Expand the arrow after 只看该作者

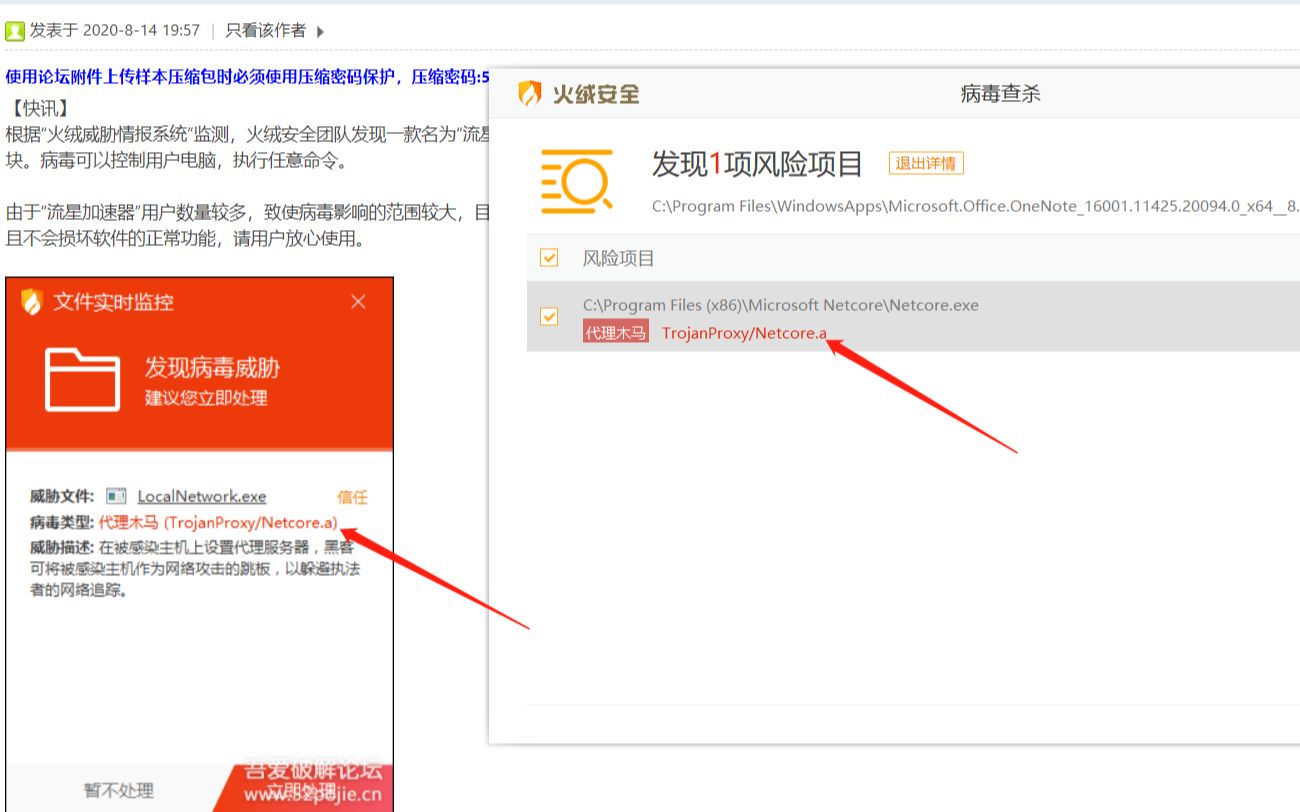(x=320, y=31)
